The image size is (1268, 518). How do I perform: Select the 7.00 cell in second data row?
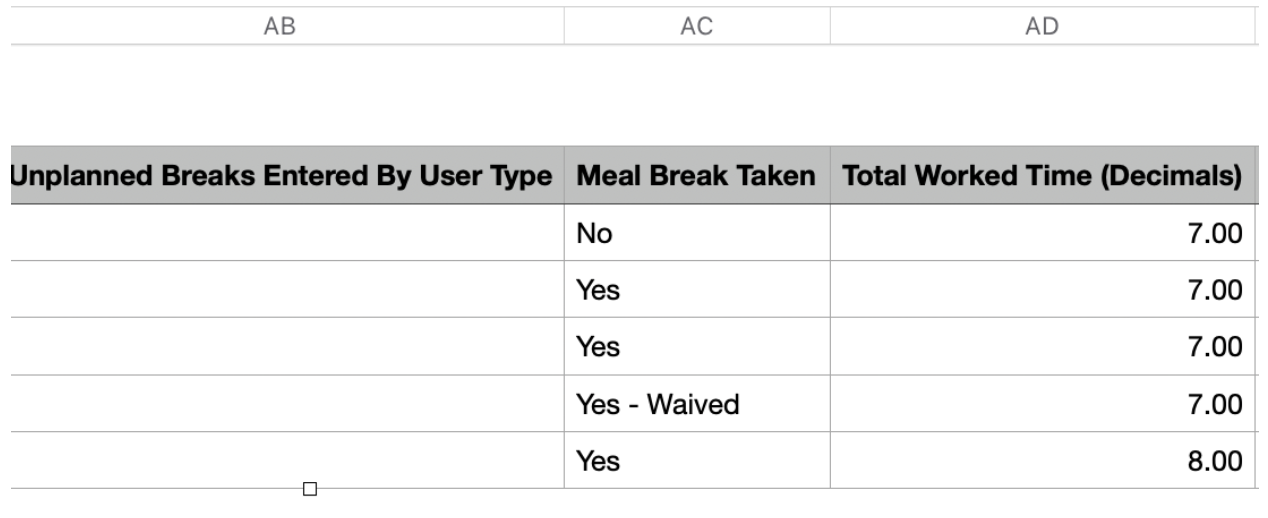(x=1042, y=290)
